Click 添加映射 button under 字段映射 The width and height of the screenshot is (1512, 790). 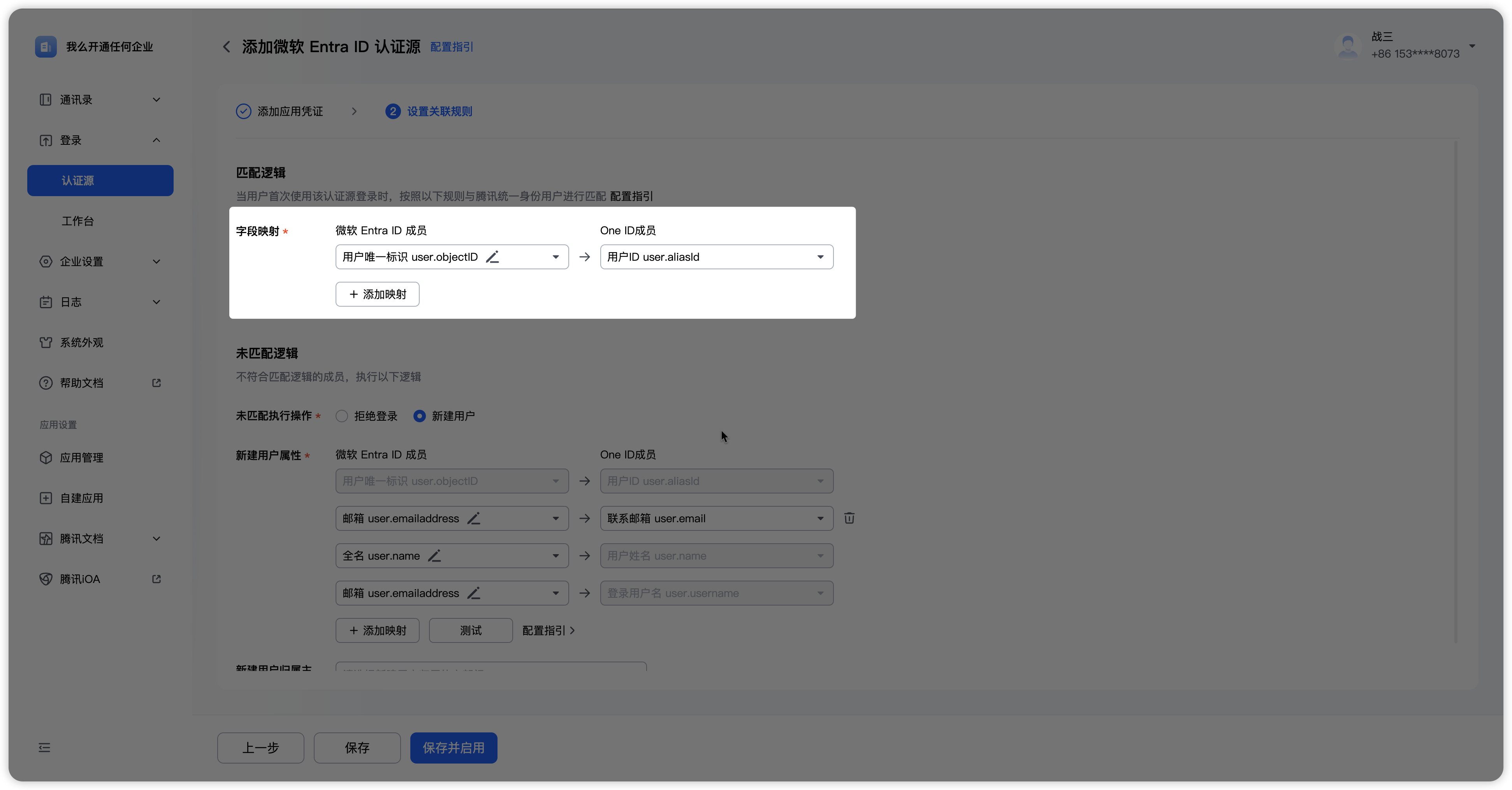[377, 294]
